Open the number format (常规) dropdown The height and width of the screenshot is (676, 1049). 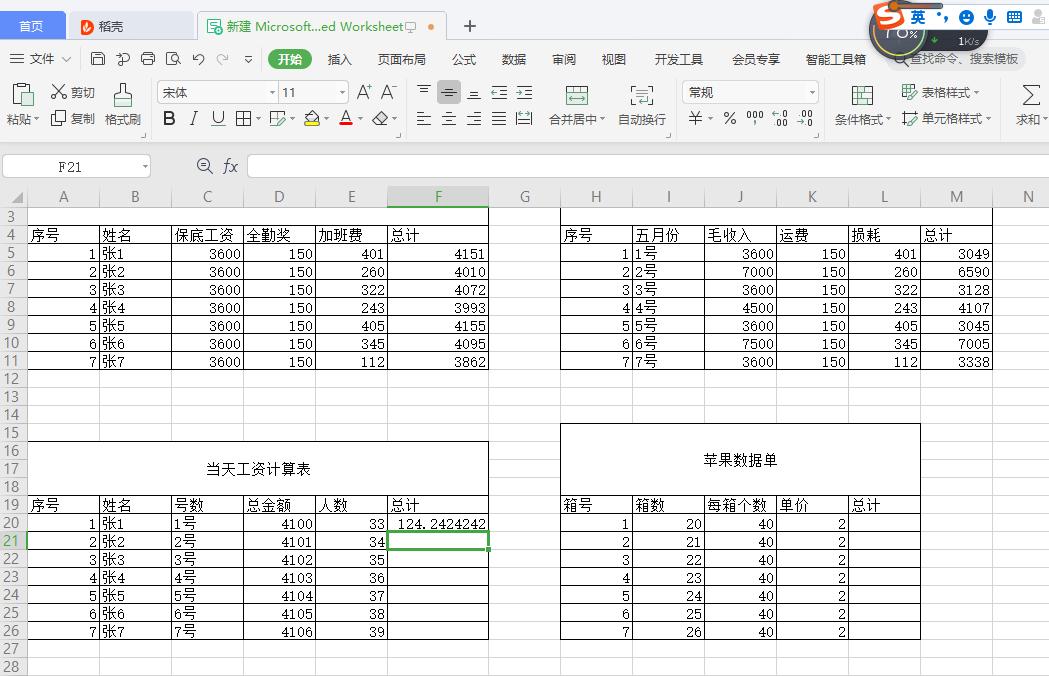point(749,91)
